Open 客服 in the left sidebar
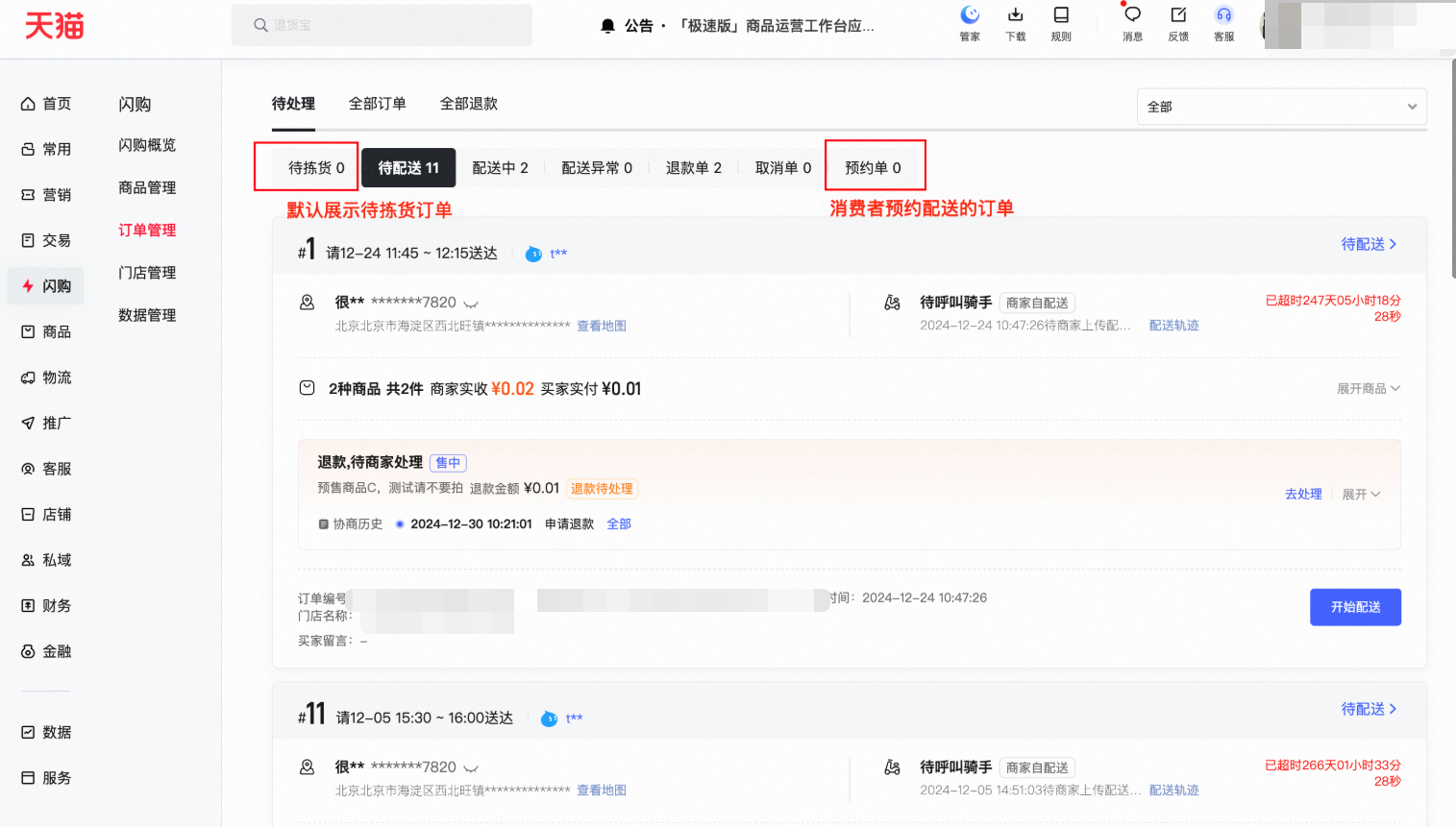 tap(46, 469)
